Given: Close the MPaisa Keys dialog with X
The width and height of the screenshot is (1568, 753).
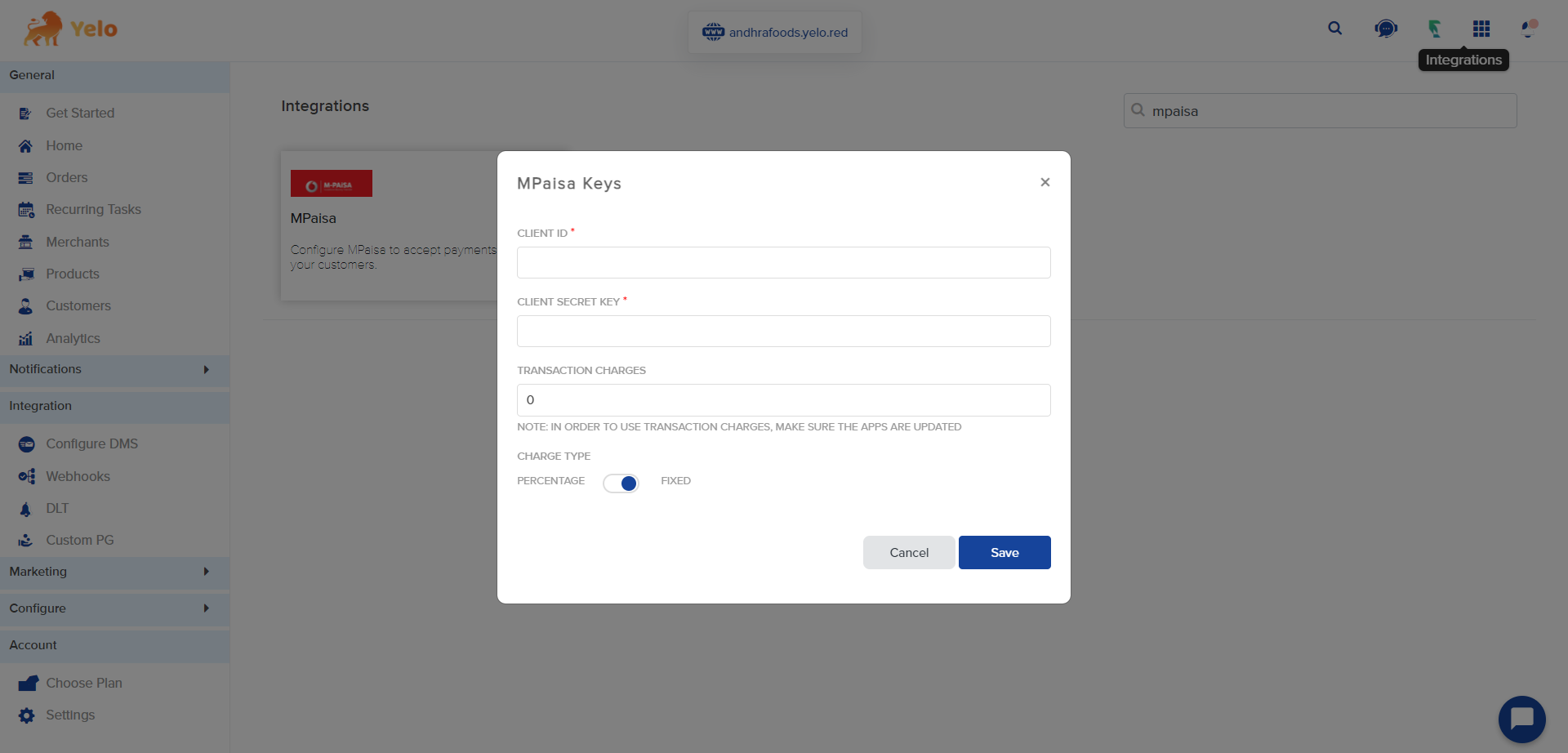Looking at the screenshot, I should pyautogui.click(x=1045, y=182).
